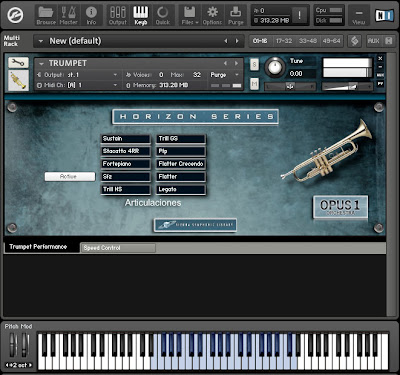Switch to Speed Control tab
400x375 pixels.
(x=118, y=248)
